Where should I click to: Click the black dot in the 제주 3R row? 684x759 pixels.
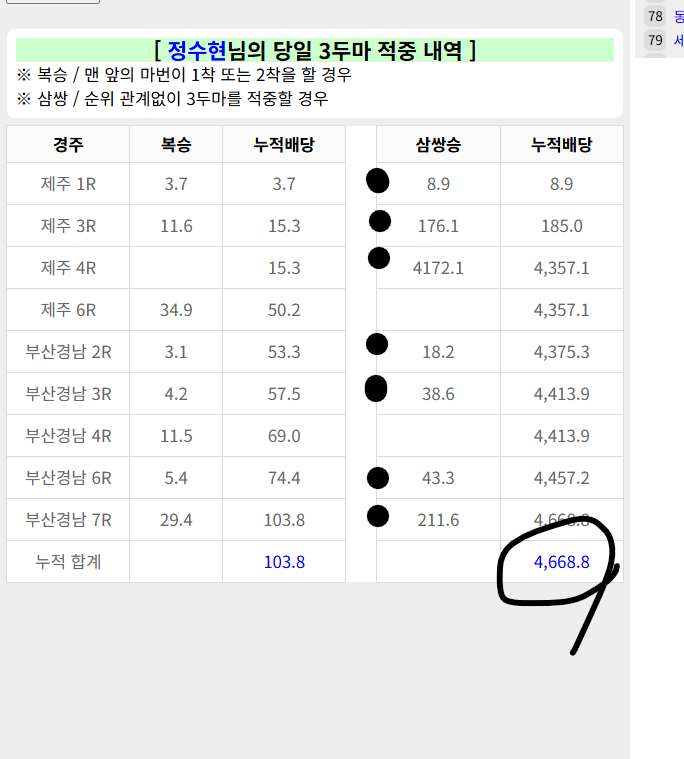pos(380,221)
